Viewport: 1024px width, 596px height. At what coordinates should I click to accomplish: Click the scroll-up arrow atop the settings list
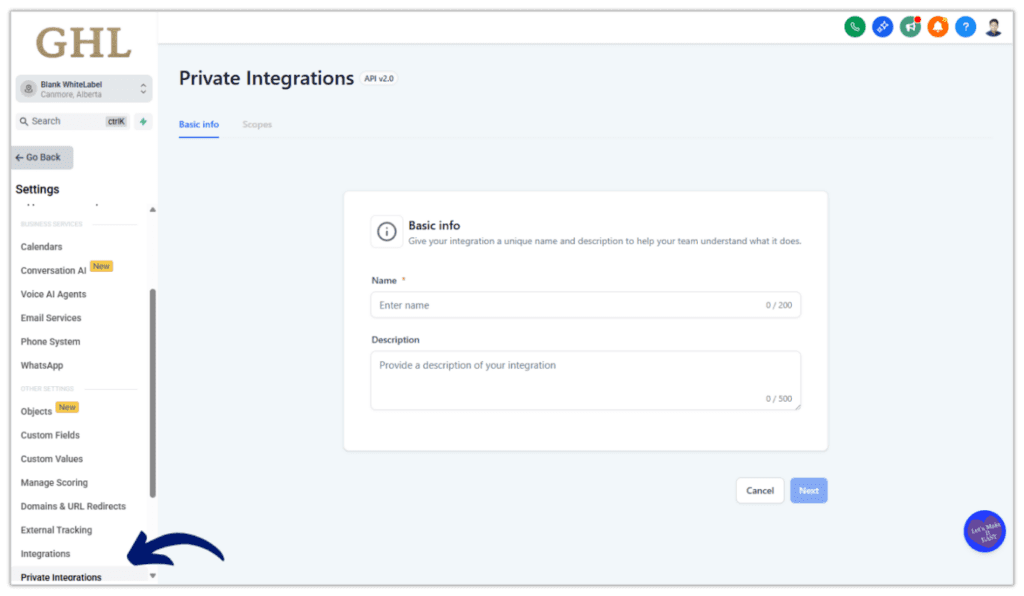[152, 209]
